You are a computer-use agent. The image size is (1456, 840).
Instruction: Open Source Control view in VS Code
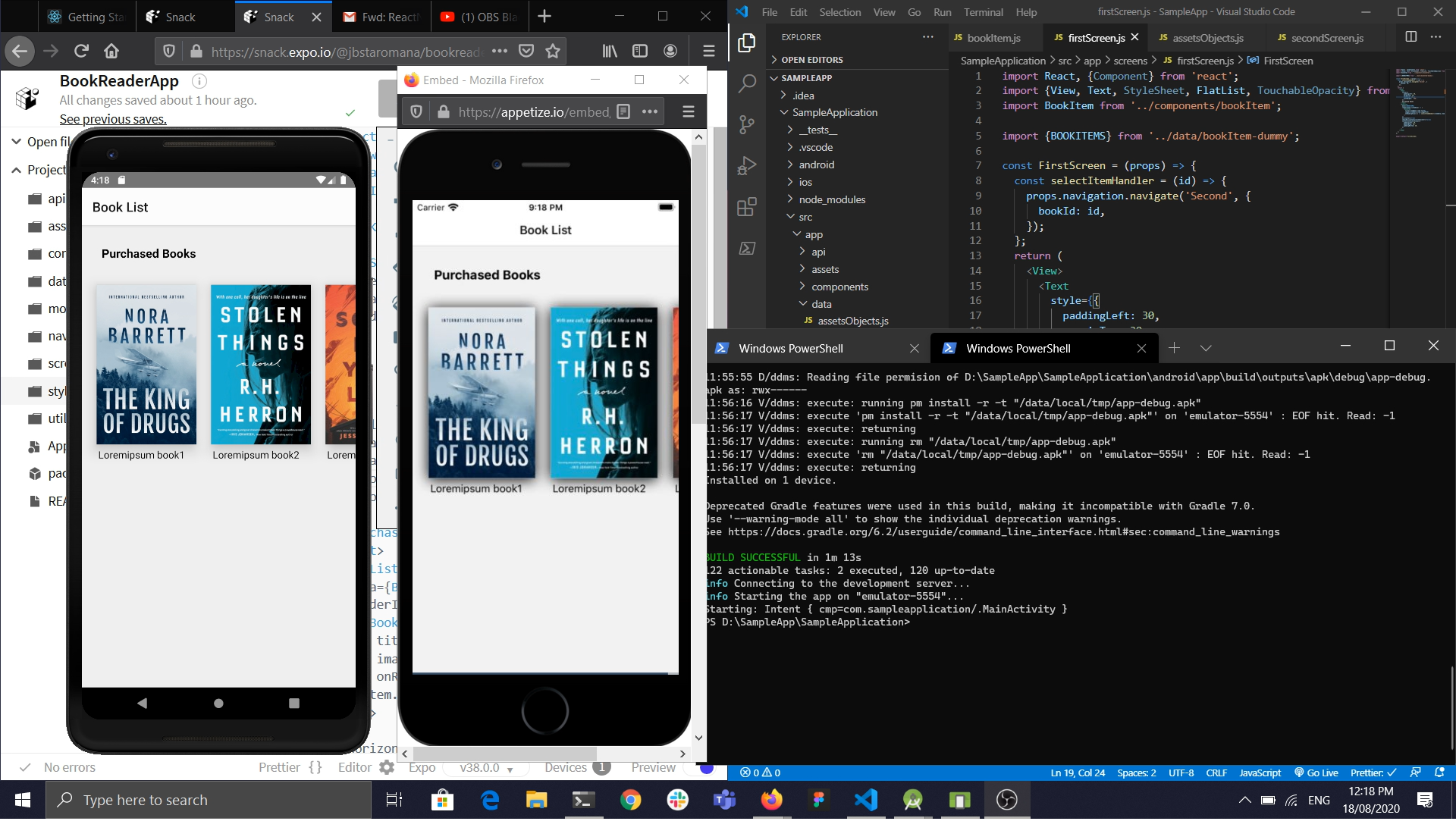747,124
